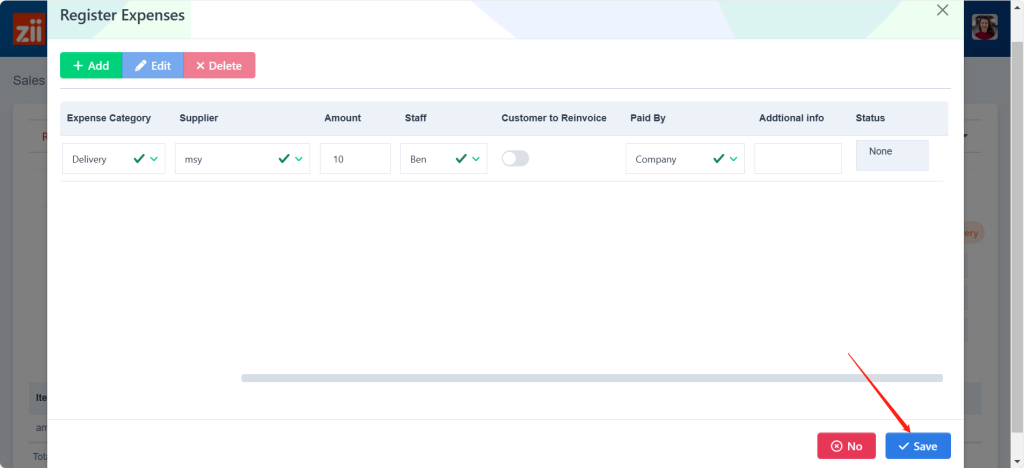The image size is (1024, 468).
Task: Close the Register Expenses dialog
Action: tap(941, 10)
